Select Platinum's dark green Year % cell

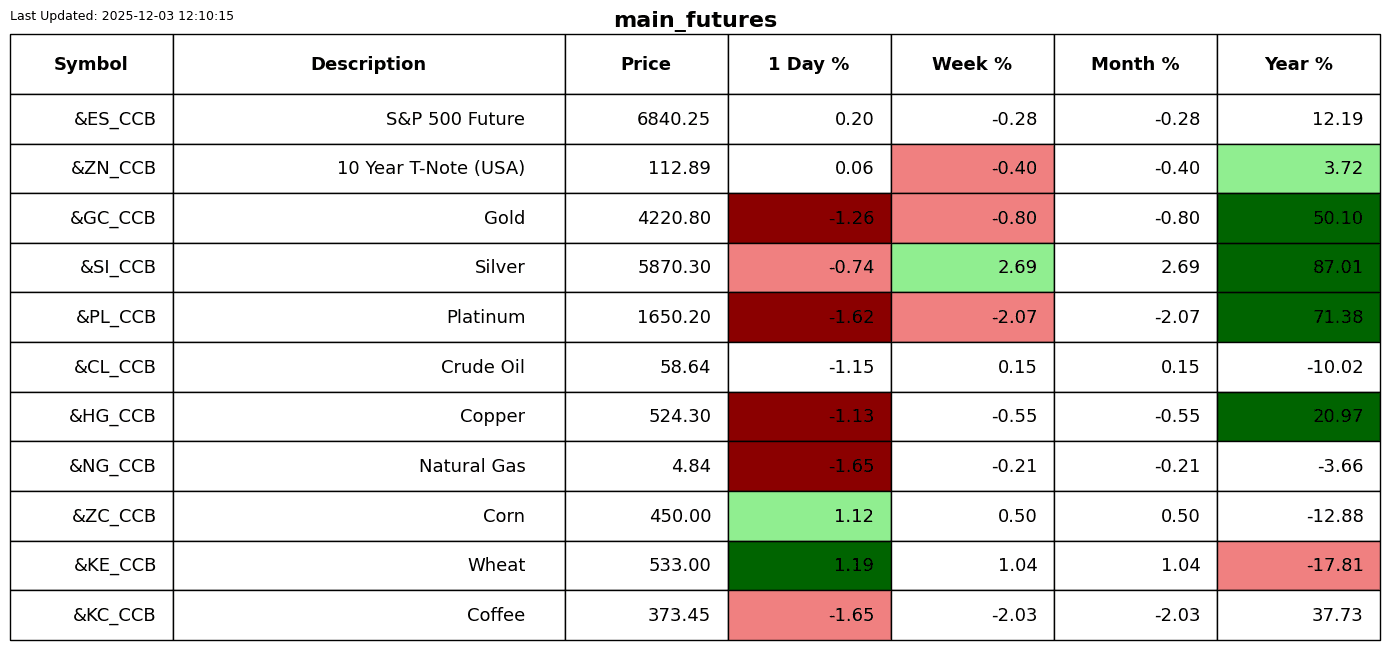pyautogui.click(x=1298, y=317)
